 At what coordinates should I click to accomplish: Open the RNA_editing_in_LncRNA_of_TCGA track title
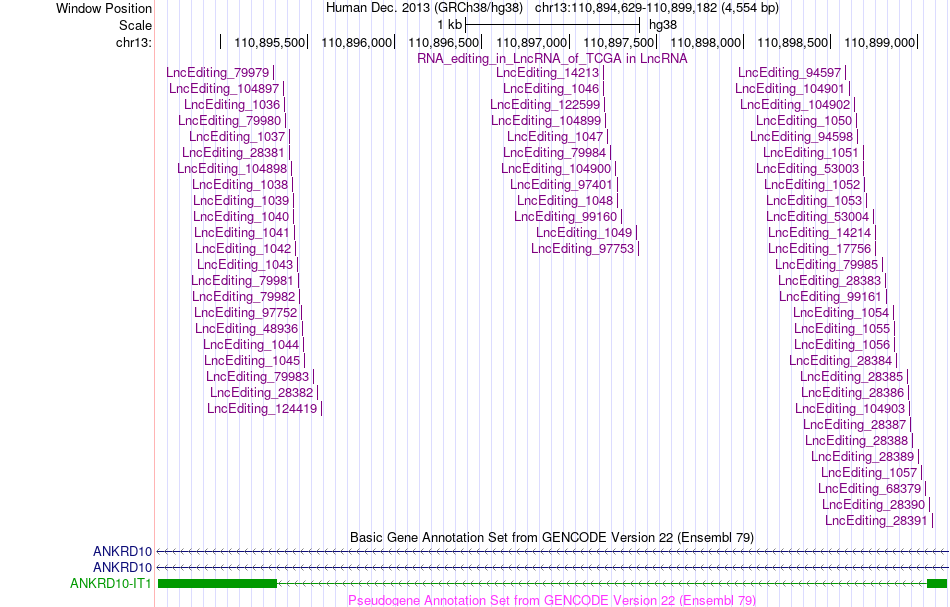tap(552, 59)
